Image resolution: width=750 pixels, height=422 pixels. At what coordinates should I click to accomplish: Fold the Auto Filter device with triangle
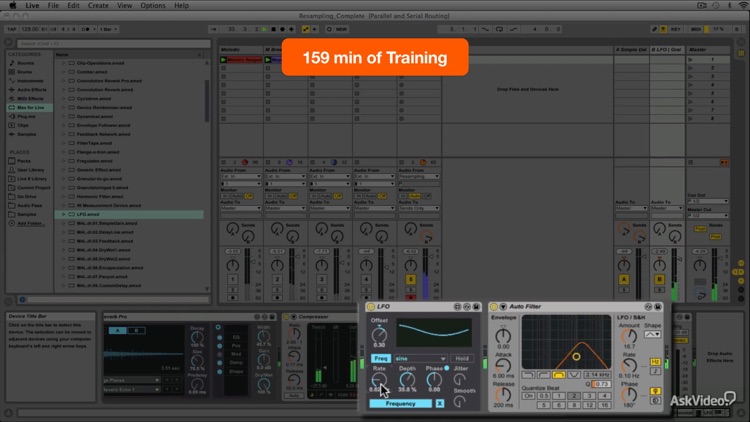click(503, 307)
